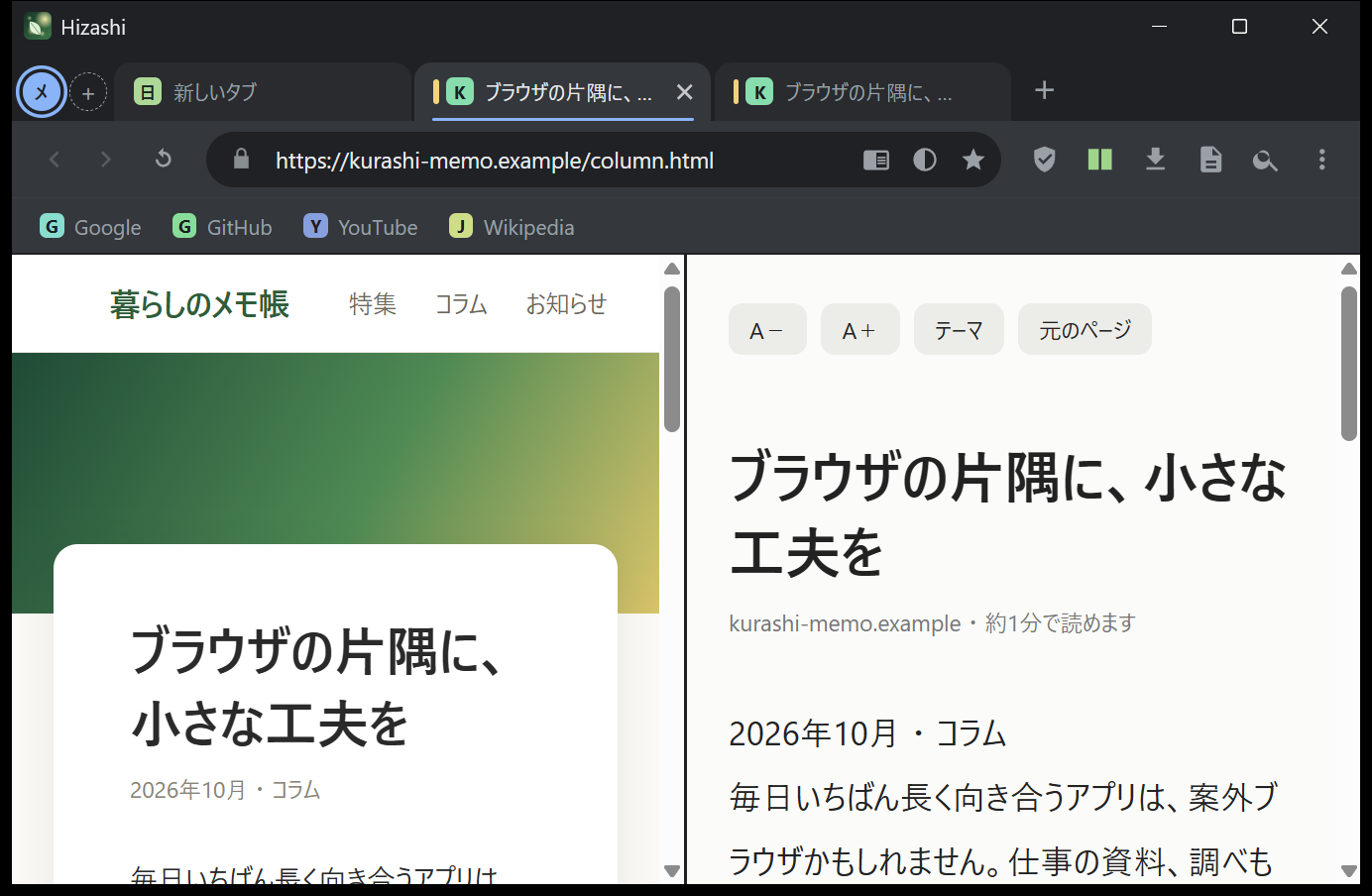Toggle the green split view icon
The height and width of the screenshot is (896, 1372).
1100,160
